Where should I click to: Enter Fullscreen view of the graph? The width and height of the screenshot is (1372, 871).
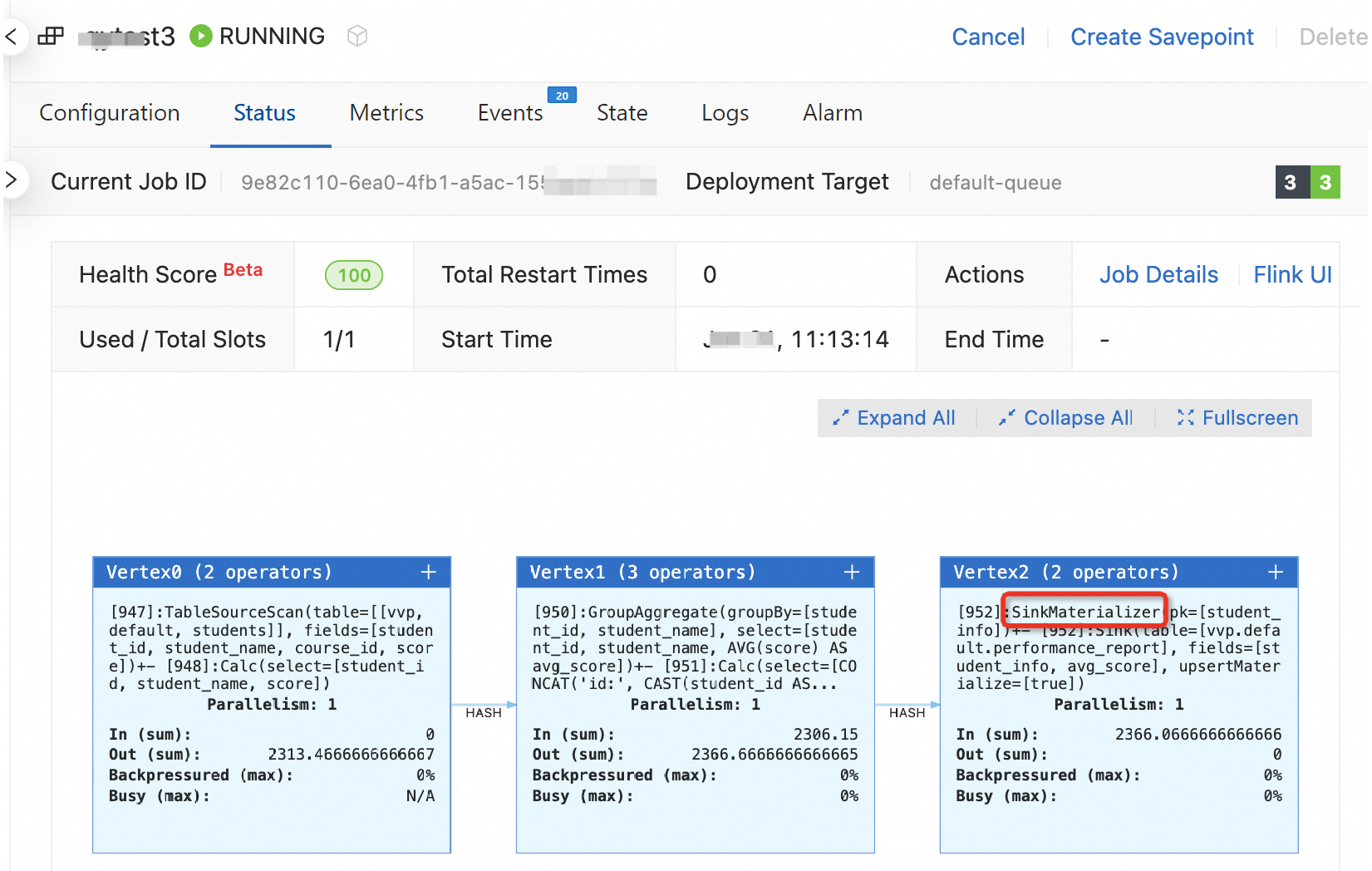point(1237,418)
